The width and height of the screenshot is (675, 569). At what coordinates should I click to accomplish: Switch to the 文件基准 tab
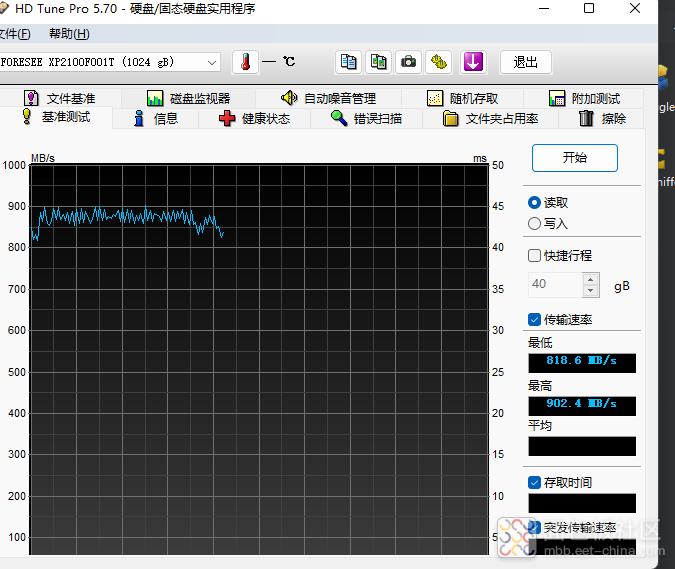click(x=60, y=99)
